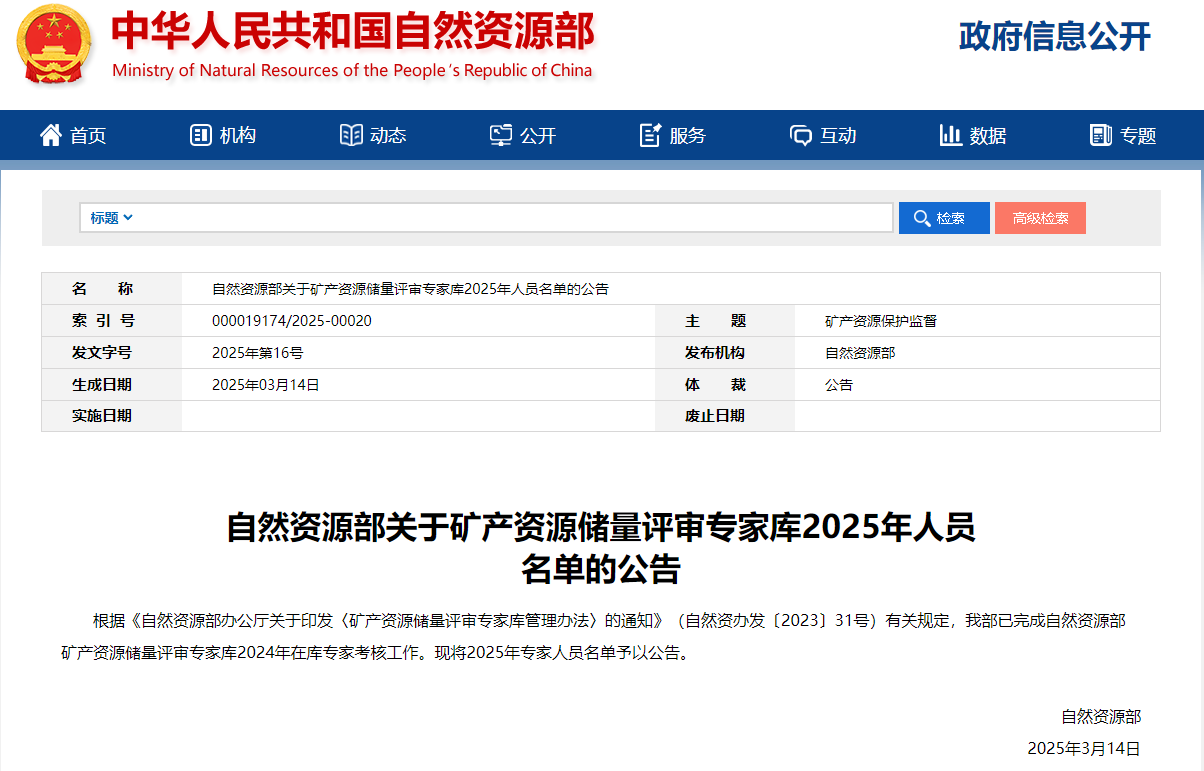
Task: Click the 公开 disclosure monitor icon
Action: point(501,135)
